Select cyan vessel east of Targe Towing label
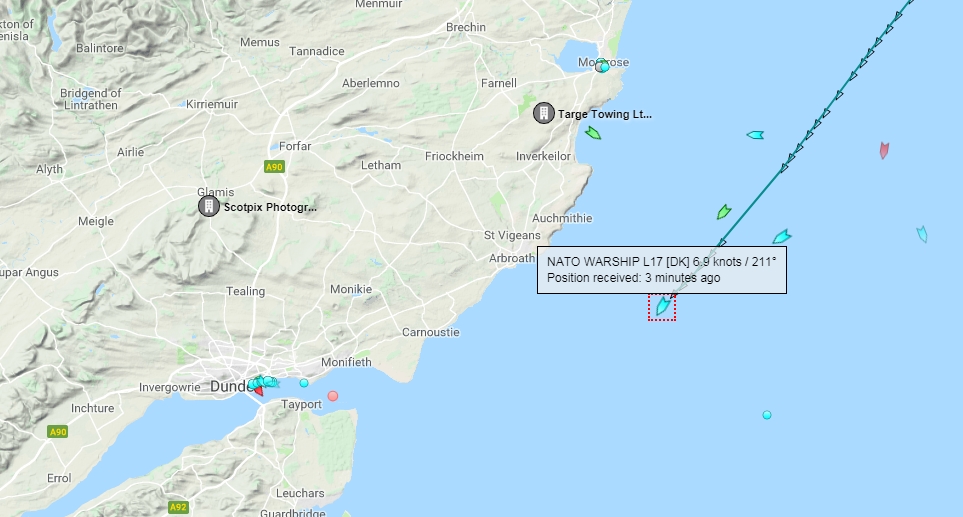Screen dimensions: 963x517 [x=755, y=135]
